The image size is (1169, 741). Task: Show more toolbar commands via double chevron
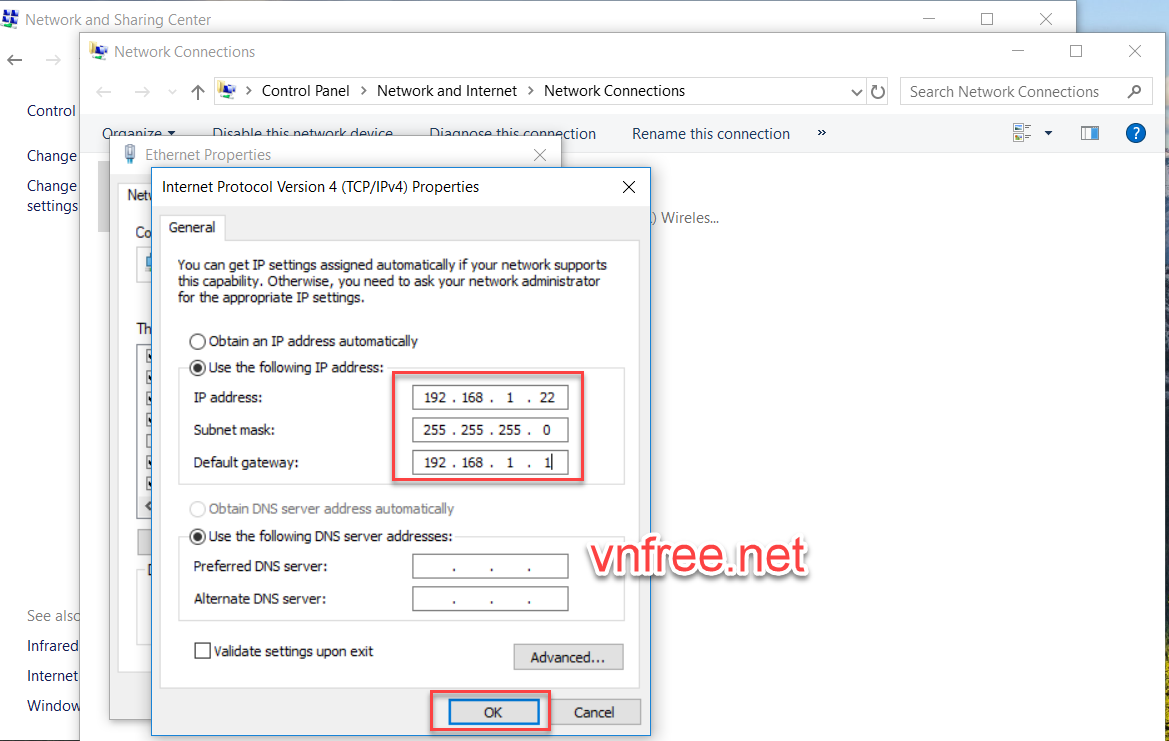(822, 133)
